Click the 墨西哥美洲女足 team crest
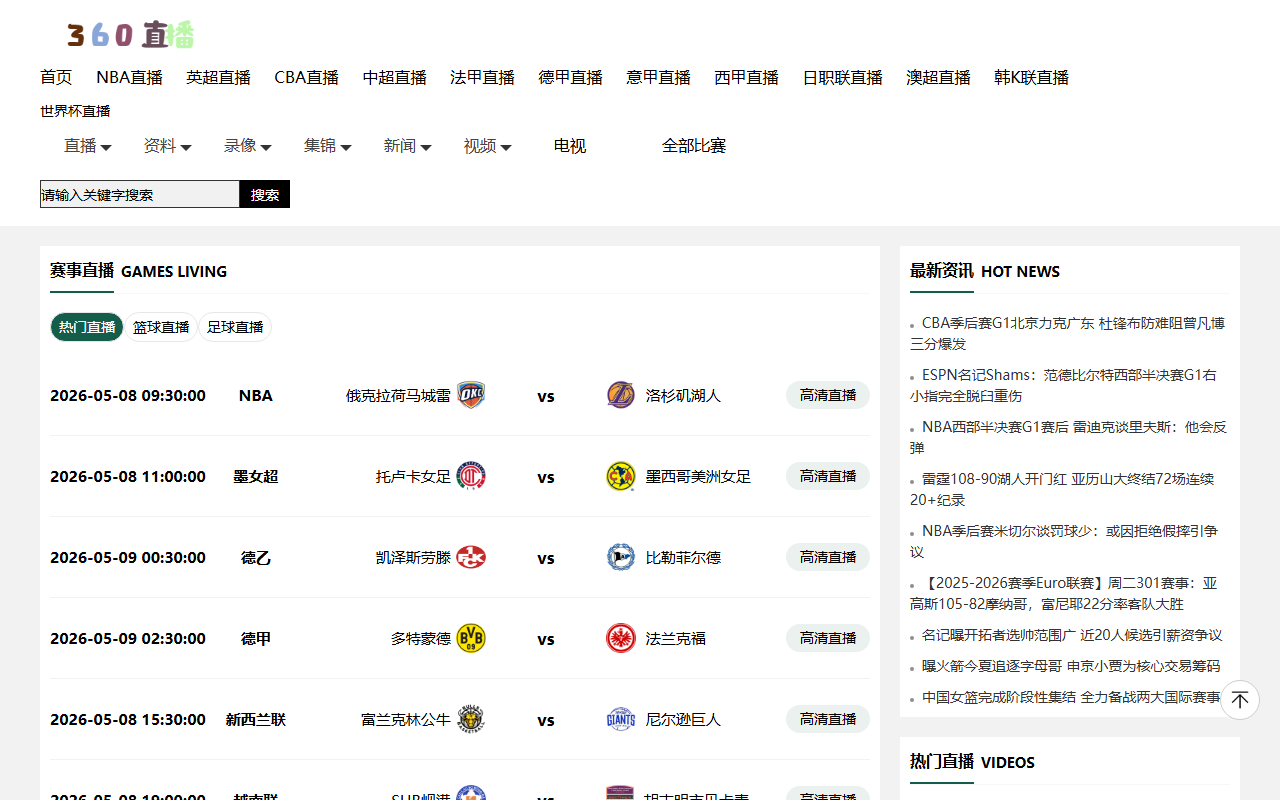Screen dimensions: 1280x800 coord(621,476)
